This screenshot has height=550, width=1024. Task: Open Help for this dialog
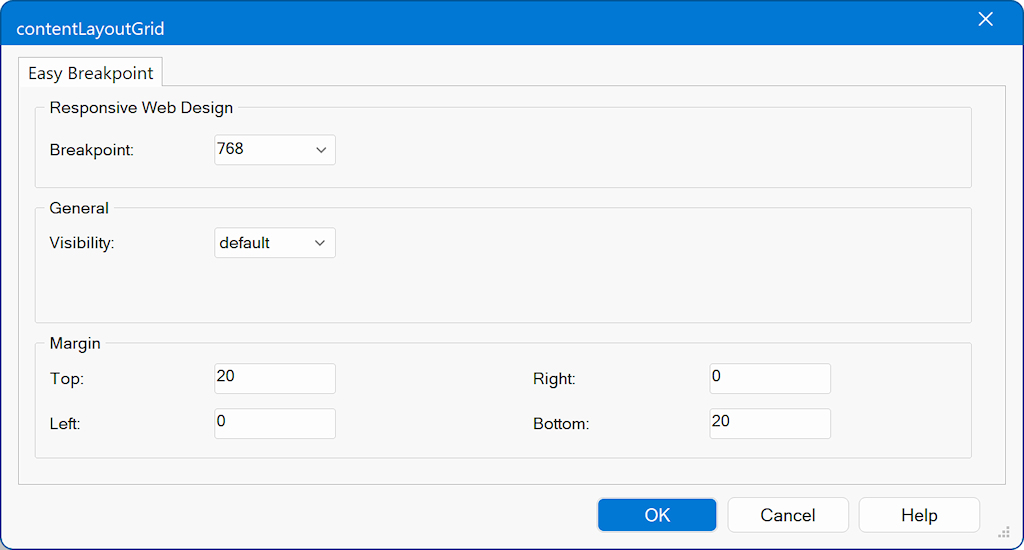click(919, 515)
